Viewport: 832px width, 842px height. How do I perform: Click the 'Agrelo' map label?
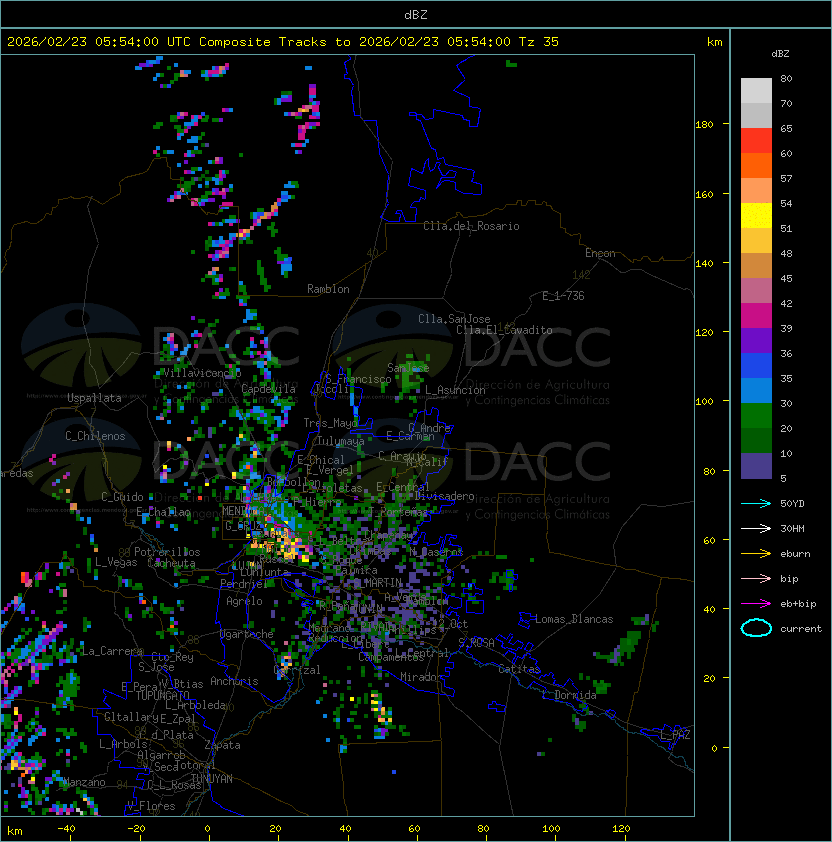(x=244, y=601)
